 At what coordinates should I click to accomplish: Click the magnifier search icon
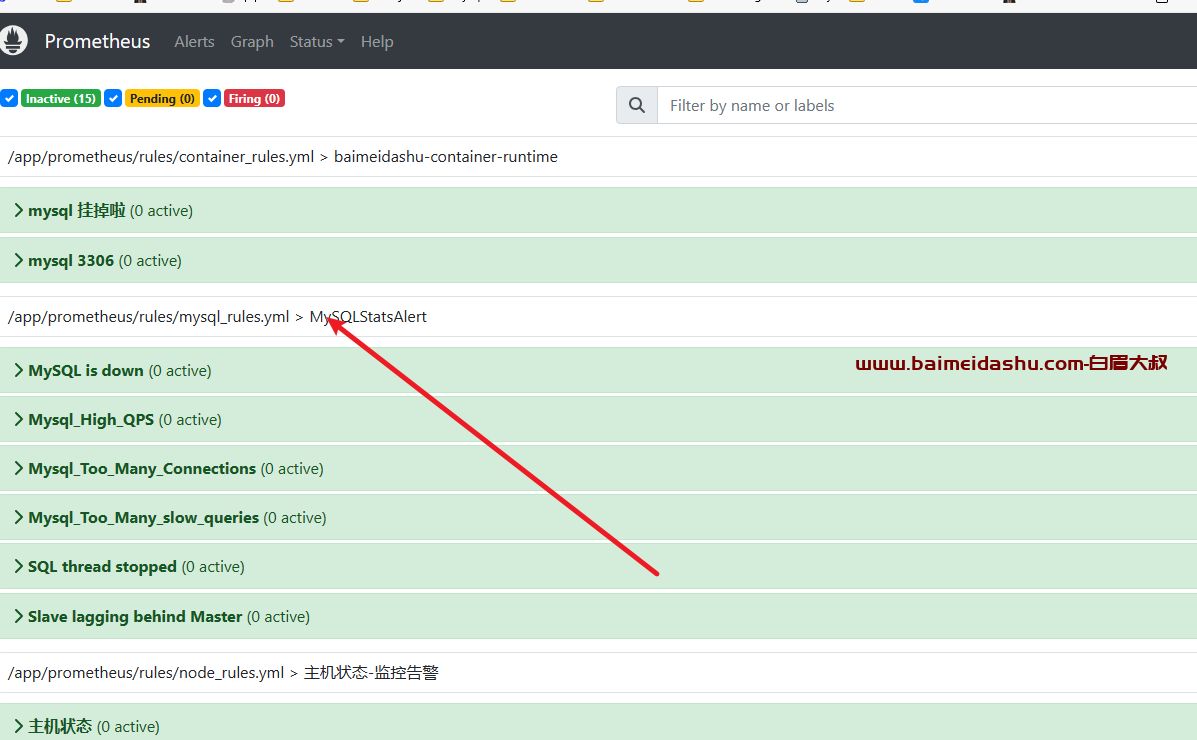(x=637, y=105)
